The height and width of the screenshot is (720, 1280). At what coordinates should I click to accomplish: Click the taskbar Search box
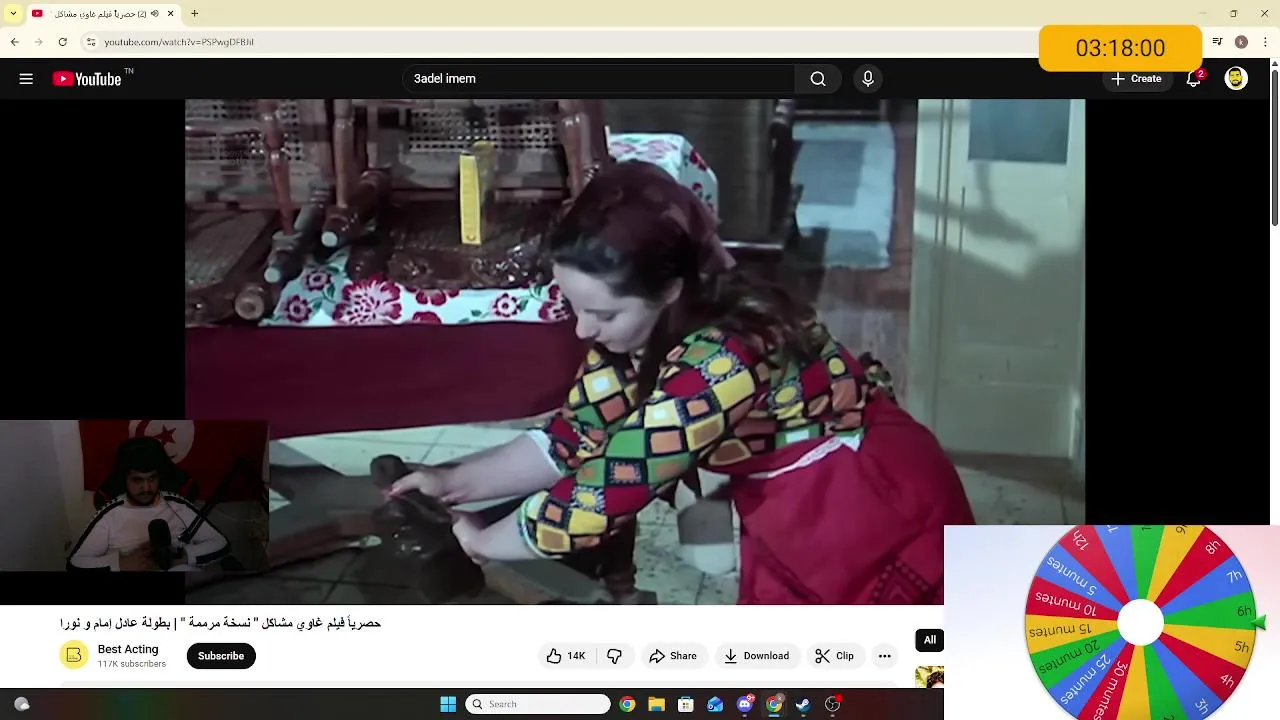(538, 704)
